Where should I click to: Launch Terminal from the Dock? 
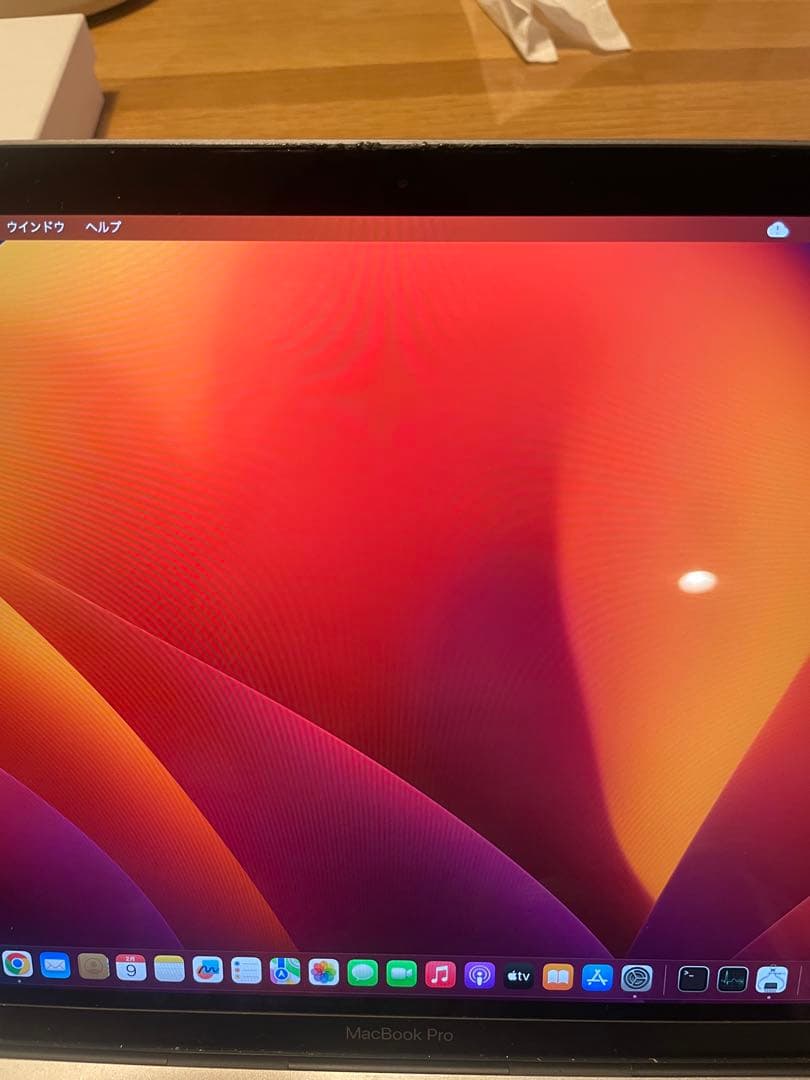[693, 978]
